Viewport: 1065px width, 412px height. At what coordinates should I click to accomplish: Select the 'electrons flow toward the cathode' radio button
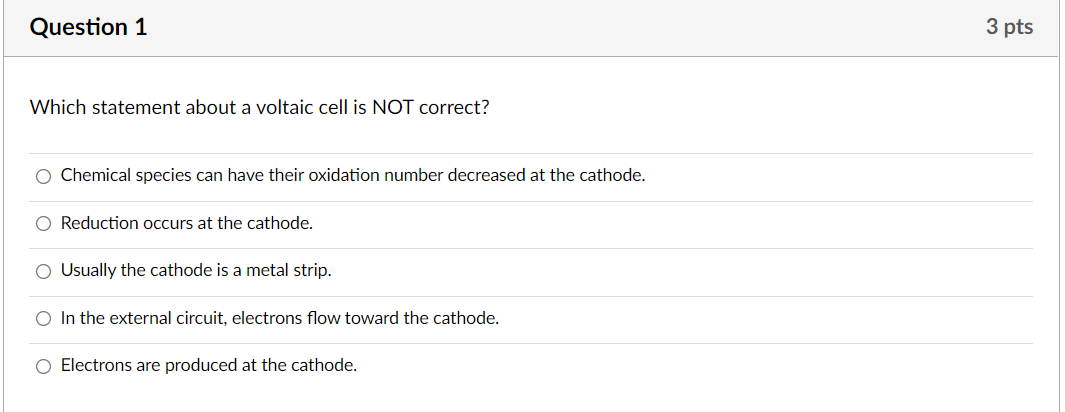click(x=43, y=319)
